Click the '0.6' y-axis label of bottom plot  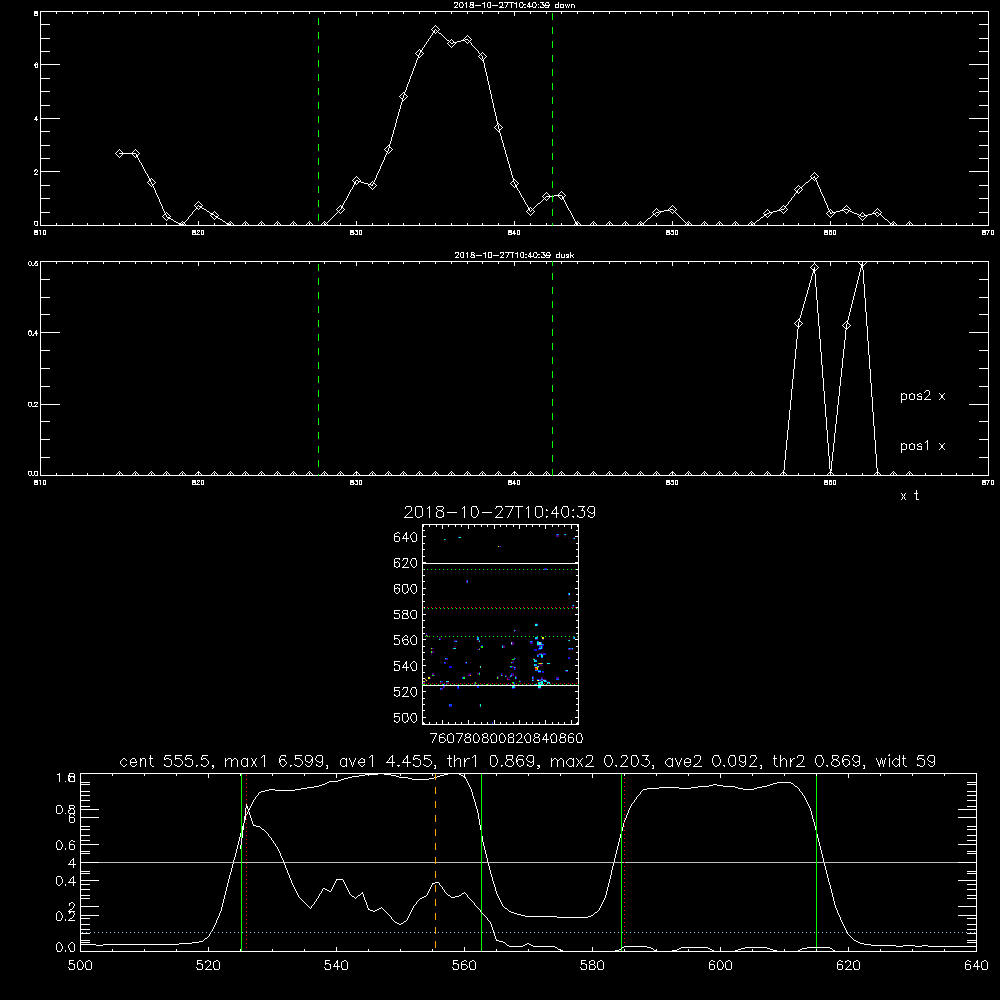(x=66, y=845)
